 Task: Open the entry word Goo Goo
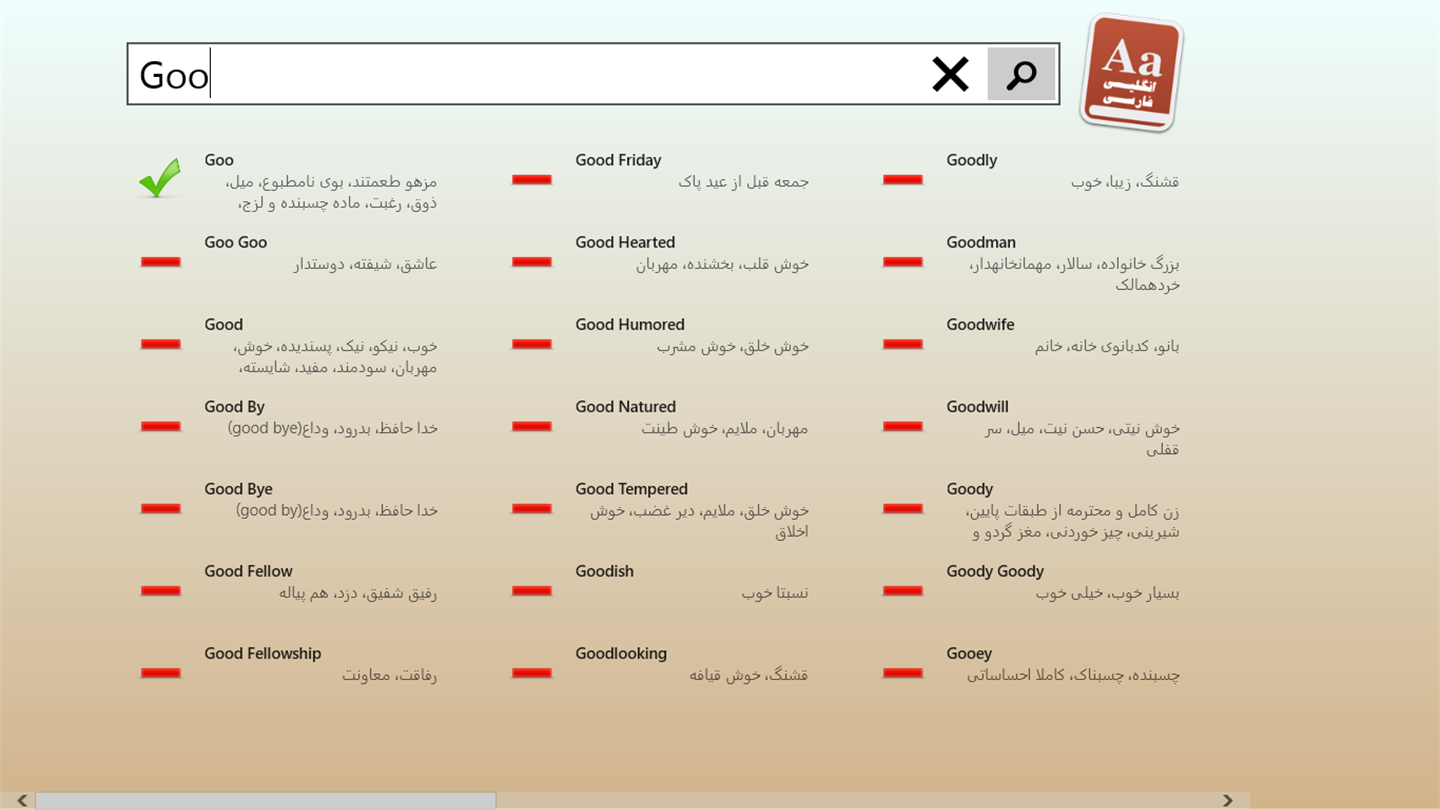tap(236, 242)
